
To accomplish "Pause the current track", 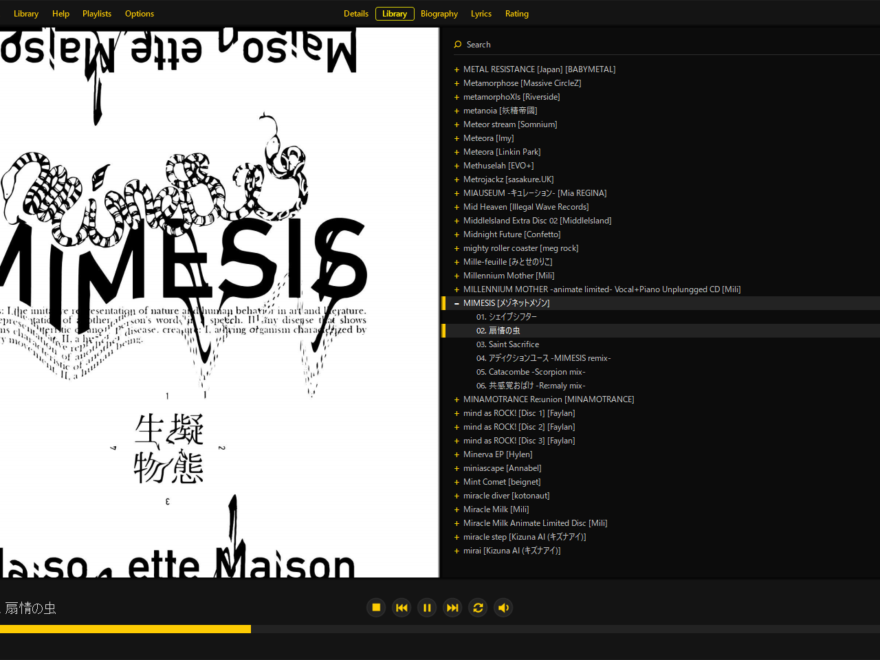I will (x=427, y=607).
